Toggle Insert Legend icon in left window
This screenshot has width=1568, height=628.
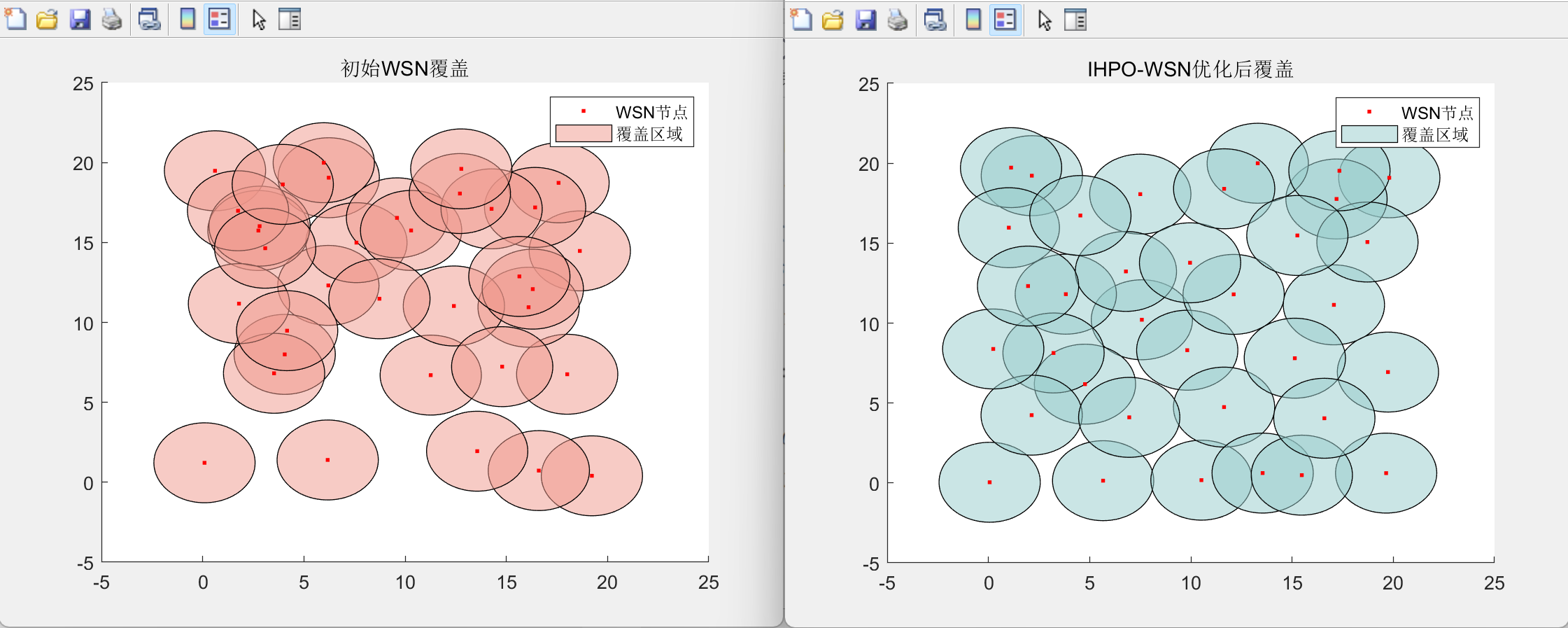220,19
